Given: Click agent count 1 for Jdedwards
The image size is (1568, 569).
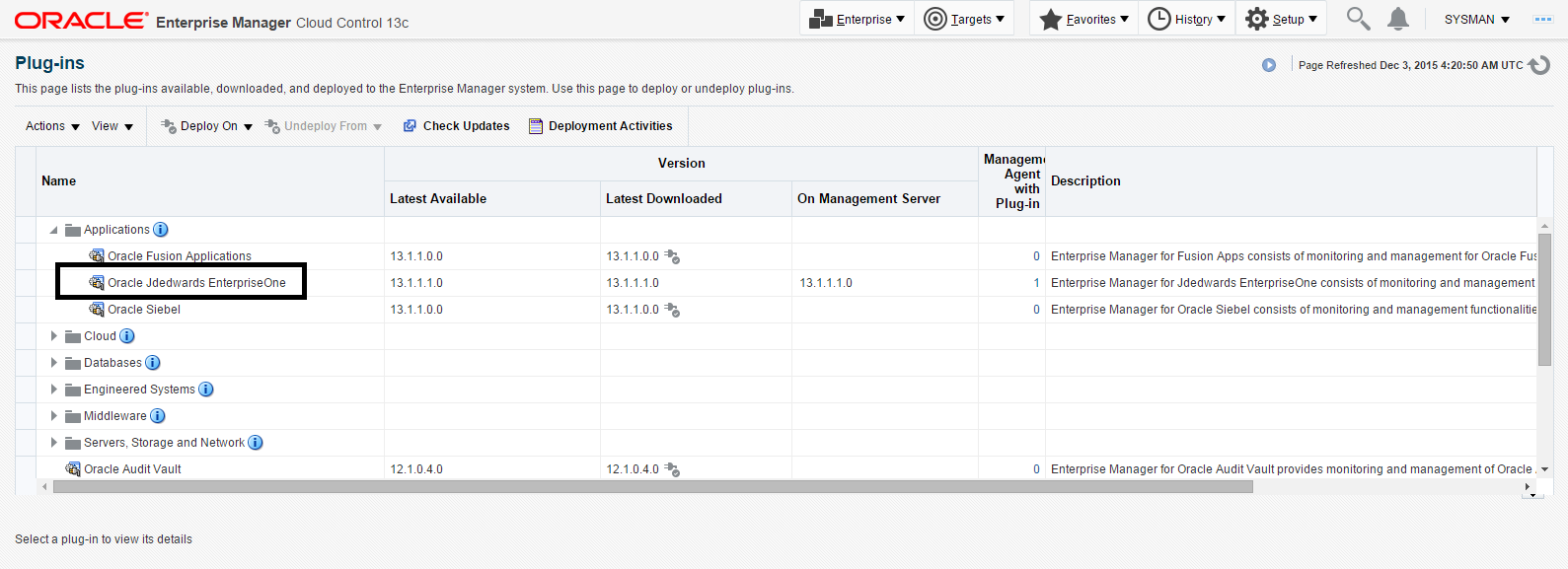Looking at the screenshot, I should click(x=1036, y=283).
